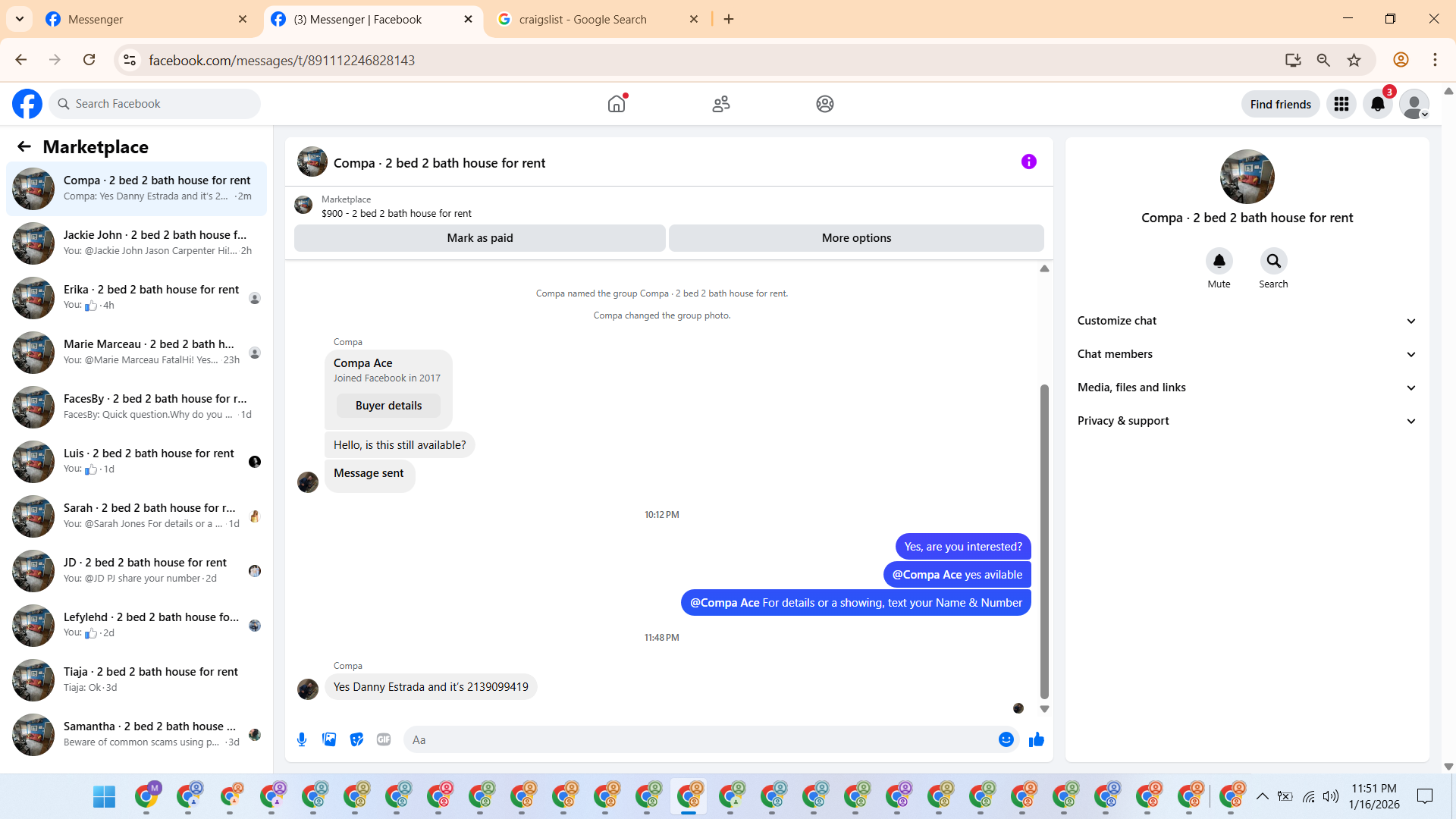Click the Search Facebook input field
The height and width of the screenshot is (819, 1456).
click(x=163, y=104)
